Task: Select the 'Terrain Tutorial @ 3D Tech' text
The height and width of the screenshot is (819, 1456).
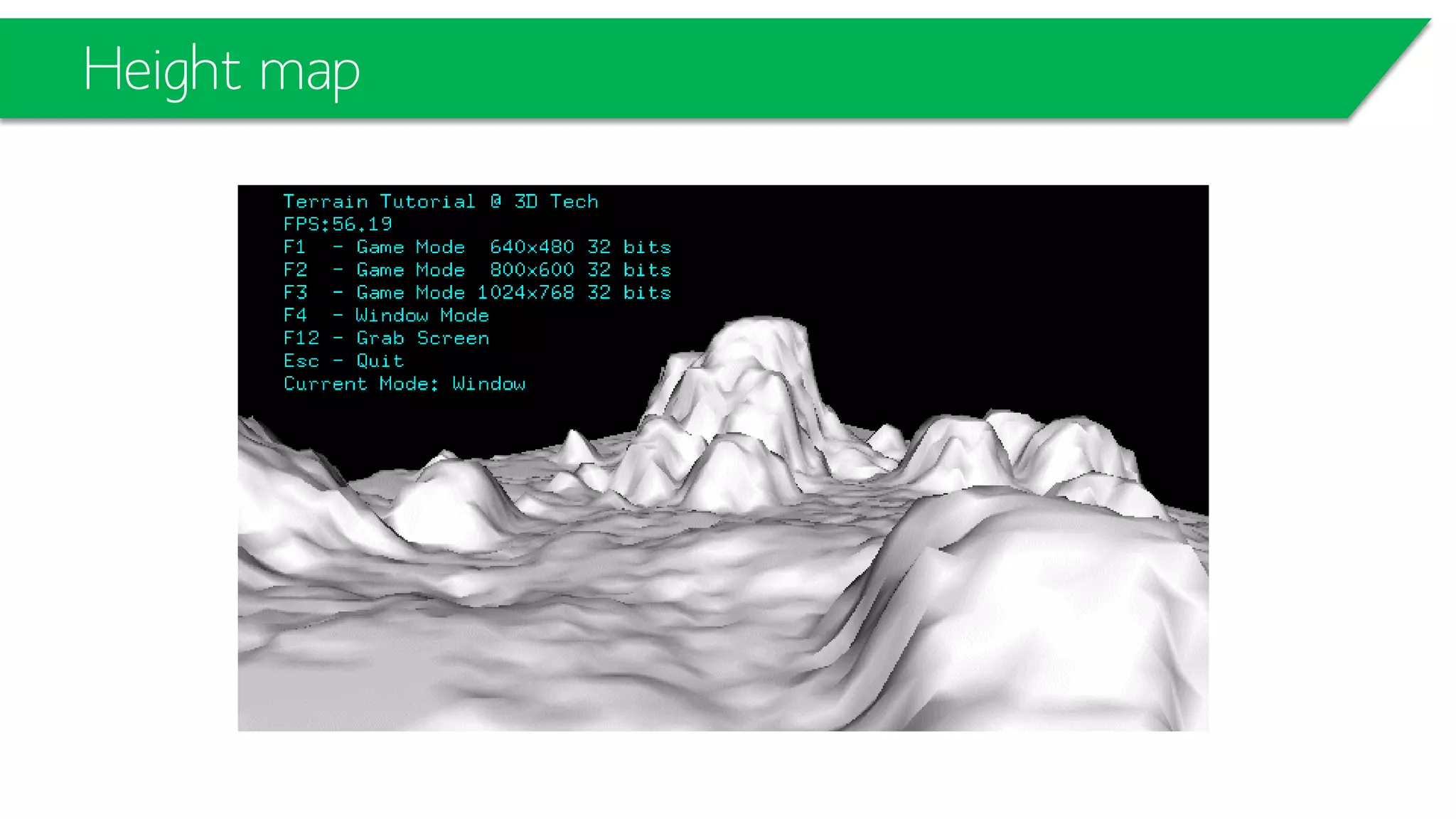Action: pos(441,202)
